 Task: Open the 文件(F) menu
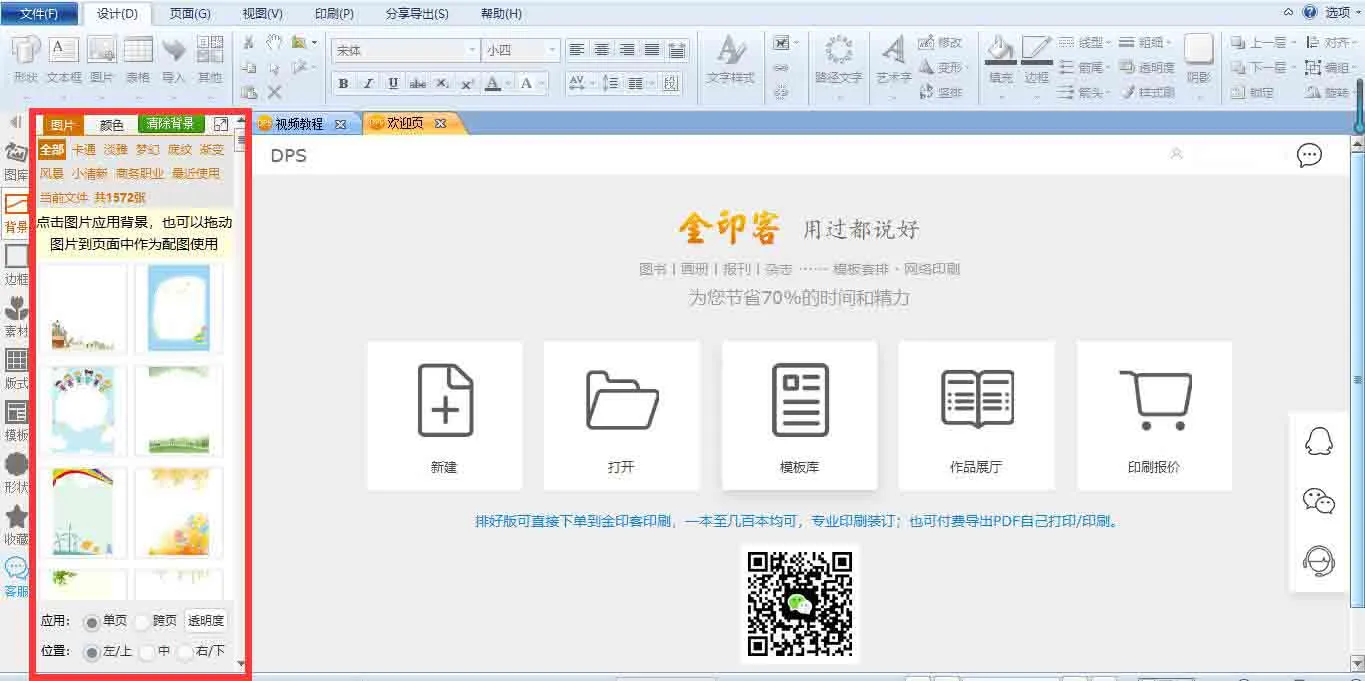(38, 13)
